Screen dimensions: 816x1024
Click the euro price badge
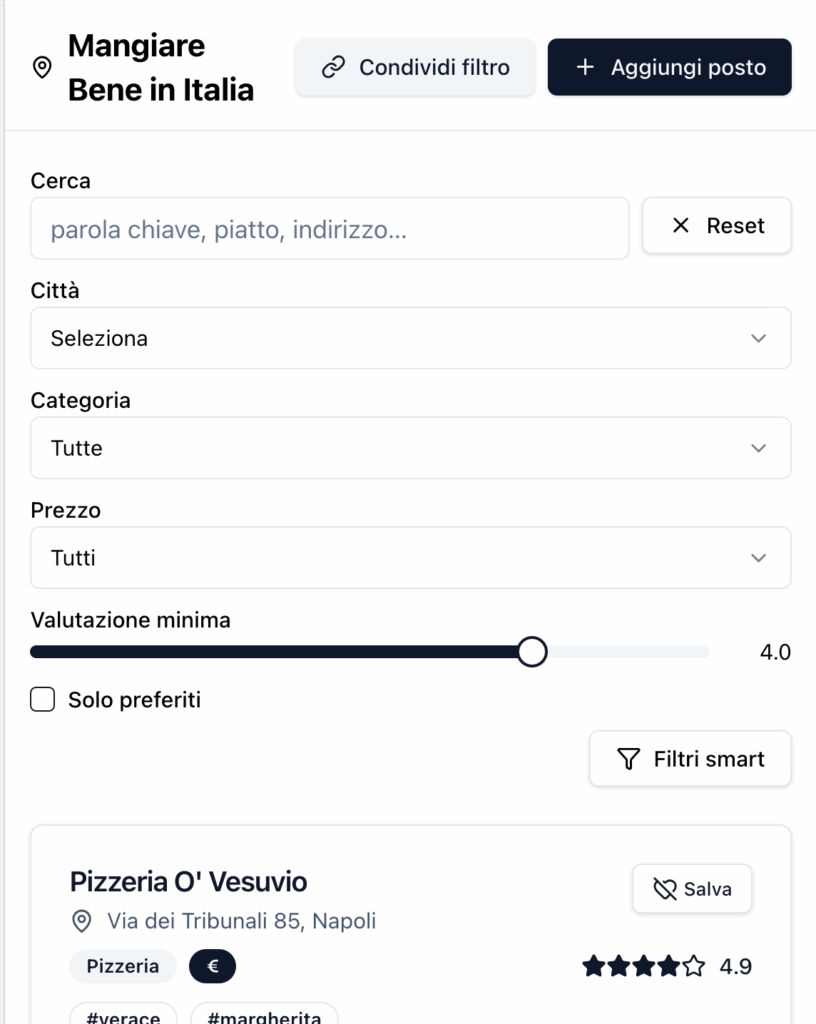pyautogui.click(x=212, y=966)
